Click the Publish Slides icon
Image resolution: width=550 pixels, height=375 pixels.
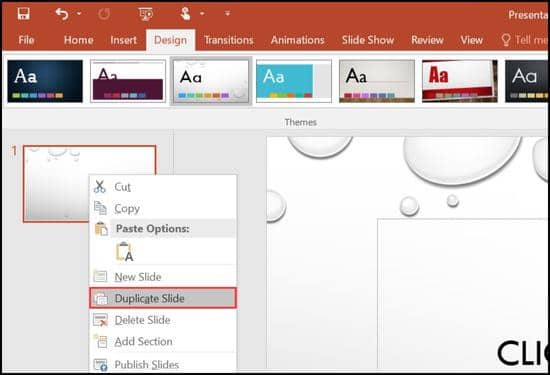(100, 364)
